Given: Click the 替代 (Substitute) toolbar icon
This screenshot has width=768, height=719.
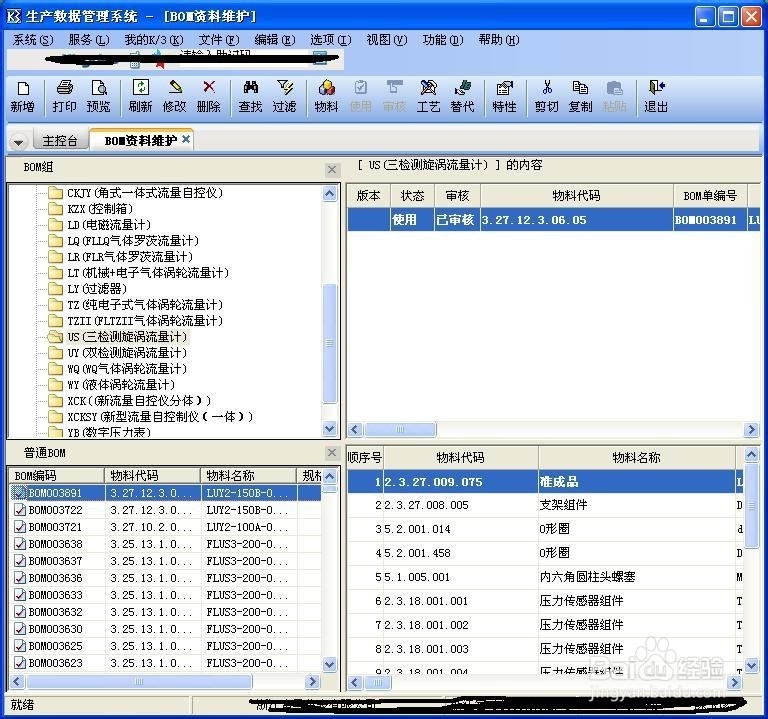Looking at the screenshot, I should [x=462, y=96].
